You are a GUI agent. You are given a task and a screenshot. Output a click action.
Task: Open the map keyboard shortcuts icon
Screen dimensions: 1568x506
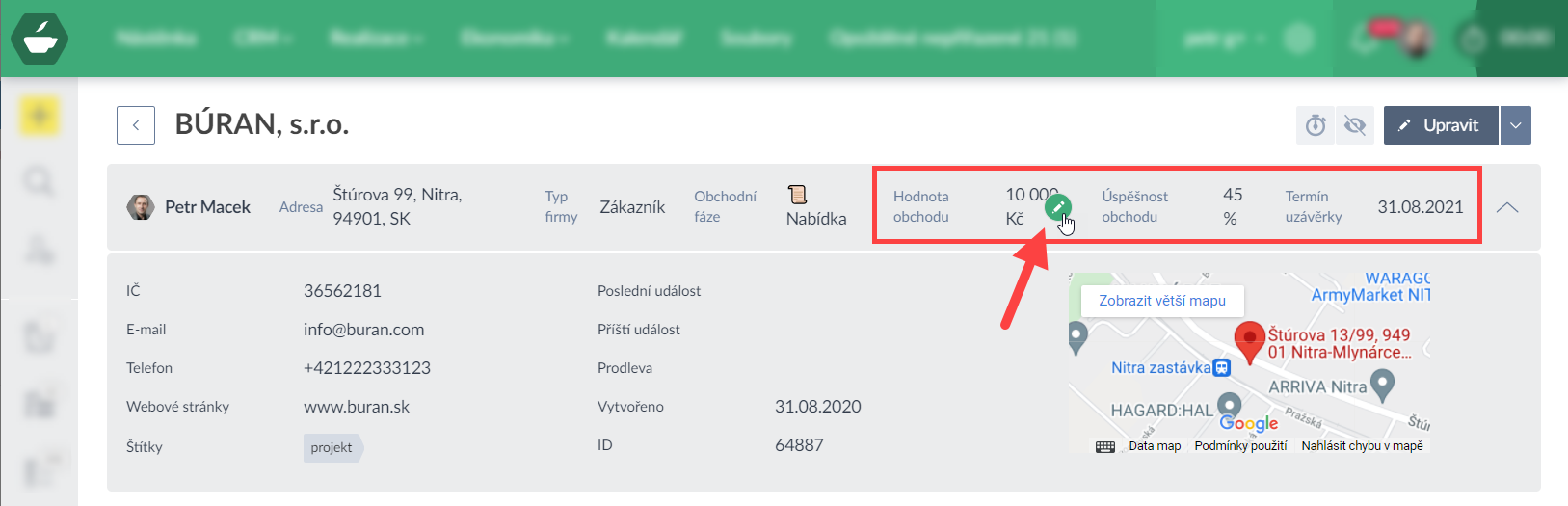[x=1105, y=446]
